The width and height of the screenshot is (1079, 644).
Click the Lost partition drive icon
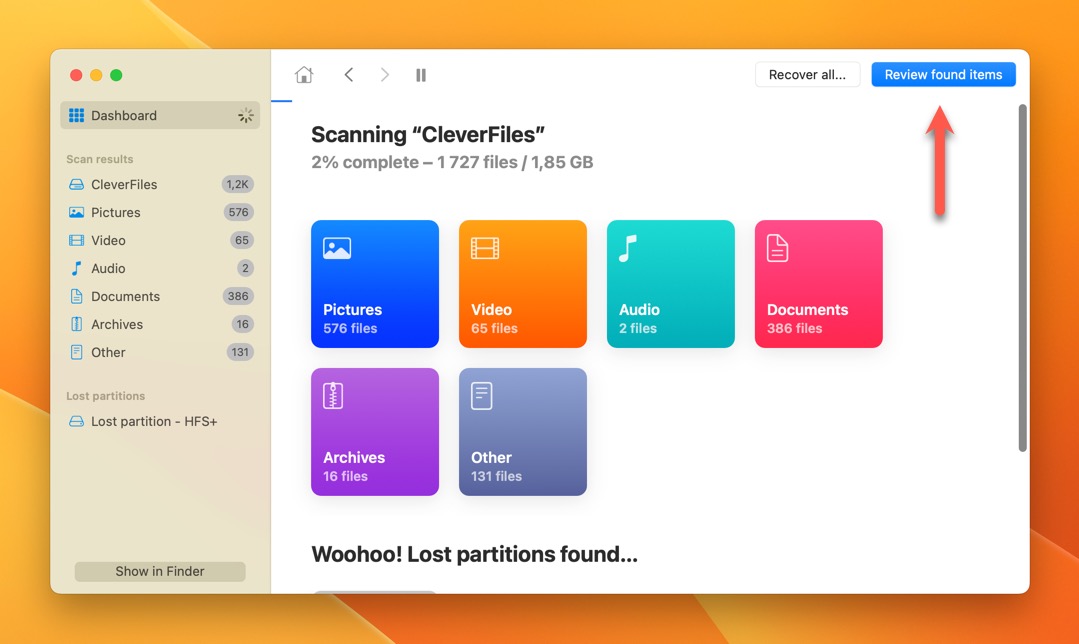76,421
